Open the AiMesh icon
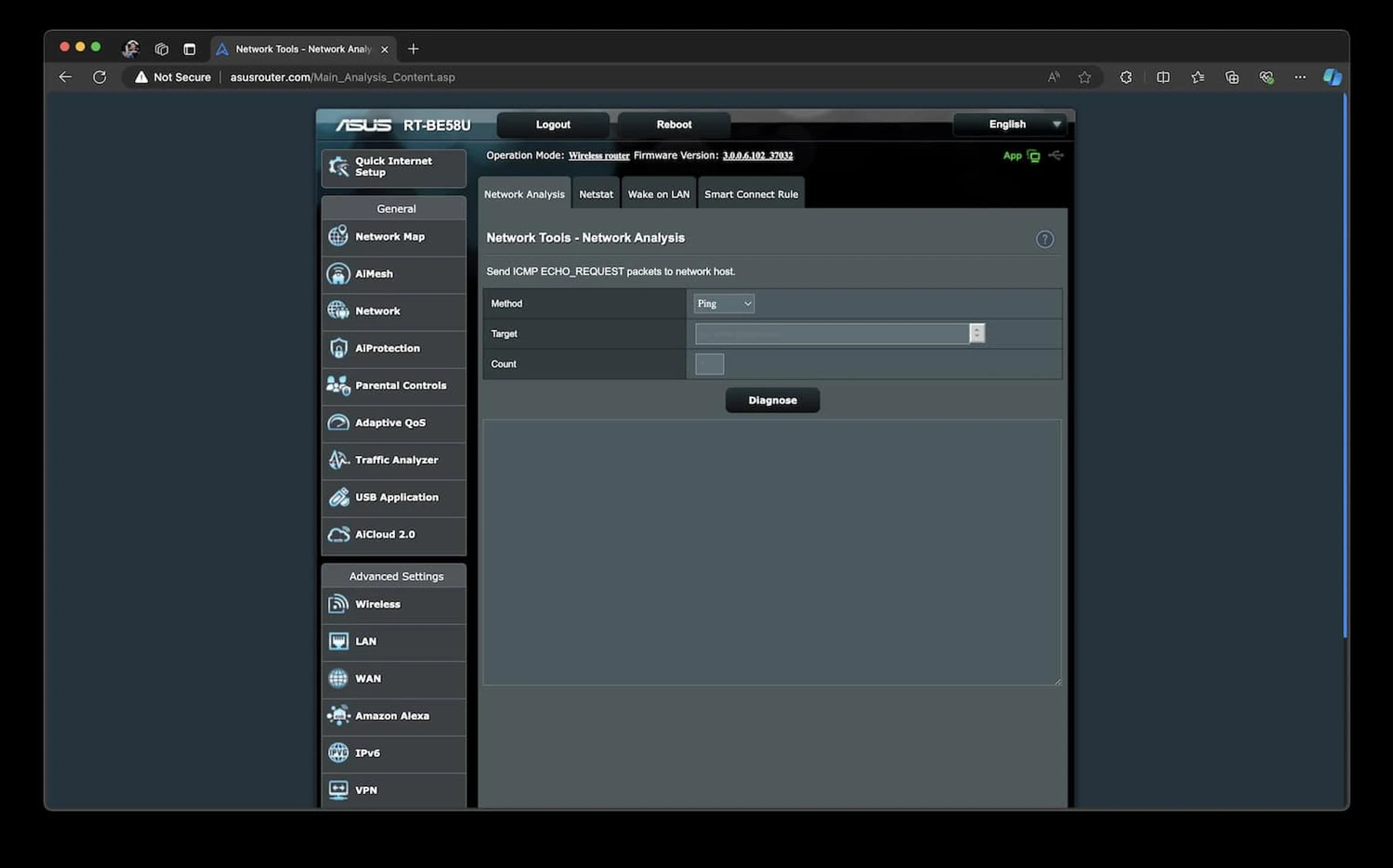The width and height of the screenshot is (1393, 868). 338,273
